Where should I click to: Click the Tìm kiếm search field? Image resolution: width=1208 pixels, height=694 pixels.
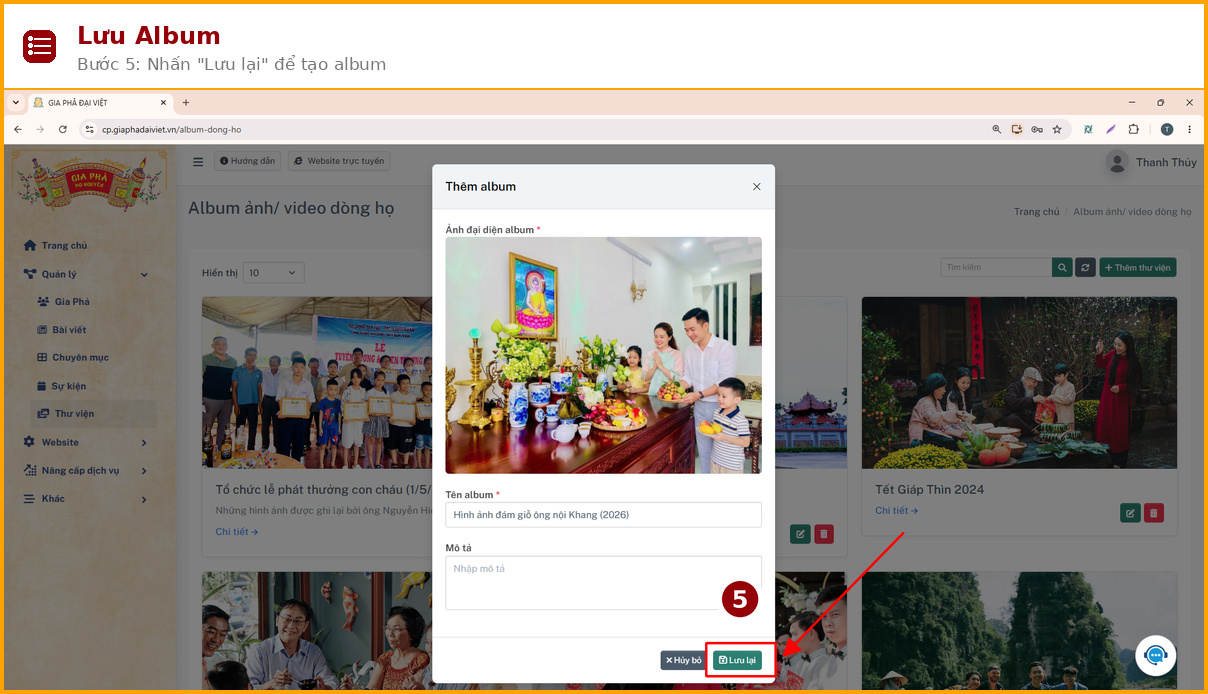point(996,267)
